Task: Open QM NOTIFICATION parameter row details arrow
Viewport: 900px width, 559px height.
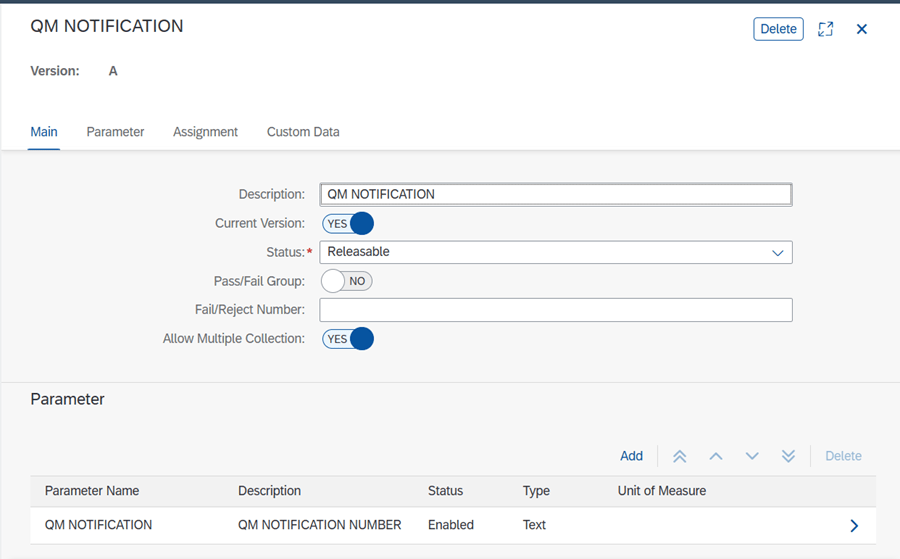Action: [854, 526]
